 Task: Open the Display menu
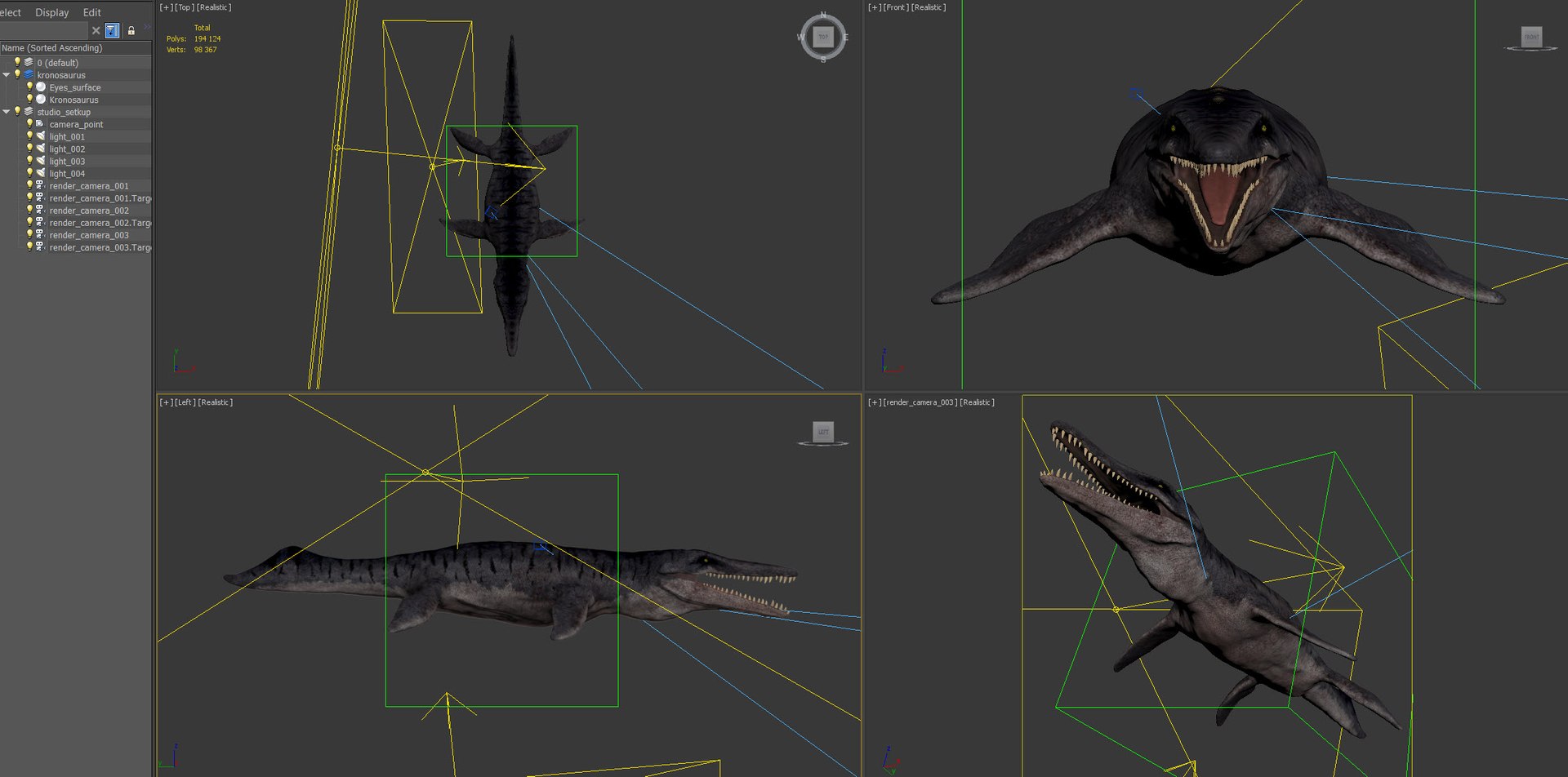click(52, 12)
